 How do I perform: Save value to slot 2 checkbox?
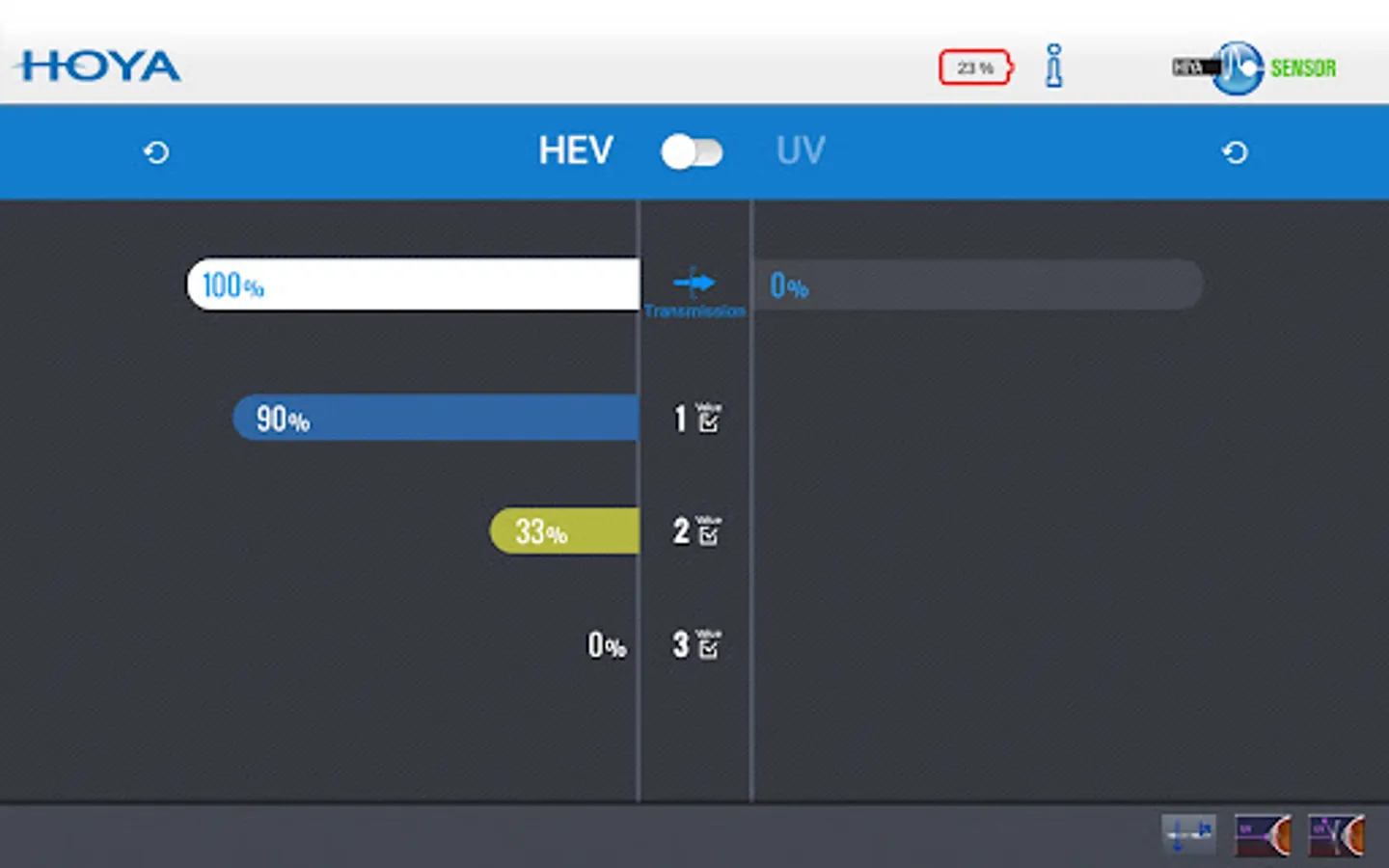click(707, 530)
